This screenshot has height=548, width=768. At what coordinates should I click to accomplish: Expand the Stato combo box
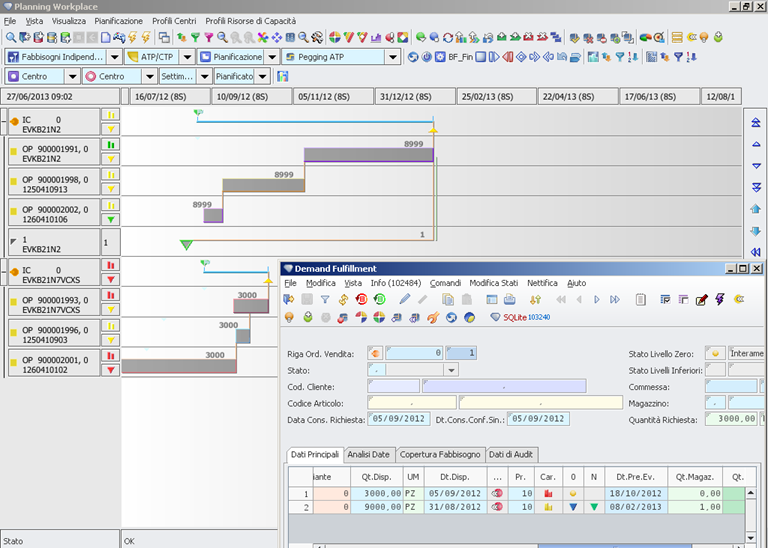(x=451, y=370)
